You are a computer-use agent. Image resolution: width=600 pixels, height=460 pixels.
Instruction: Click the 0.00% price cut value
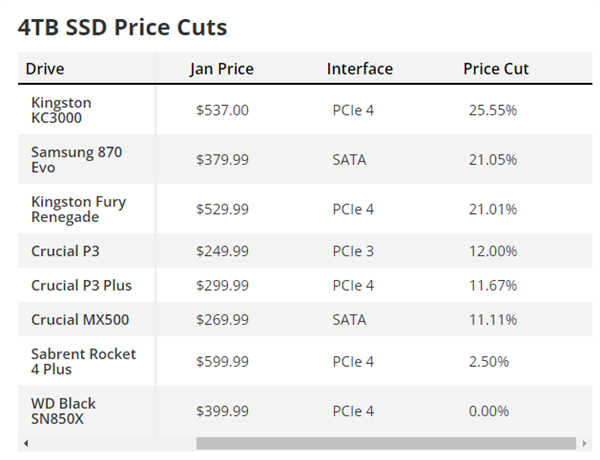(489, 411)
